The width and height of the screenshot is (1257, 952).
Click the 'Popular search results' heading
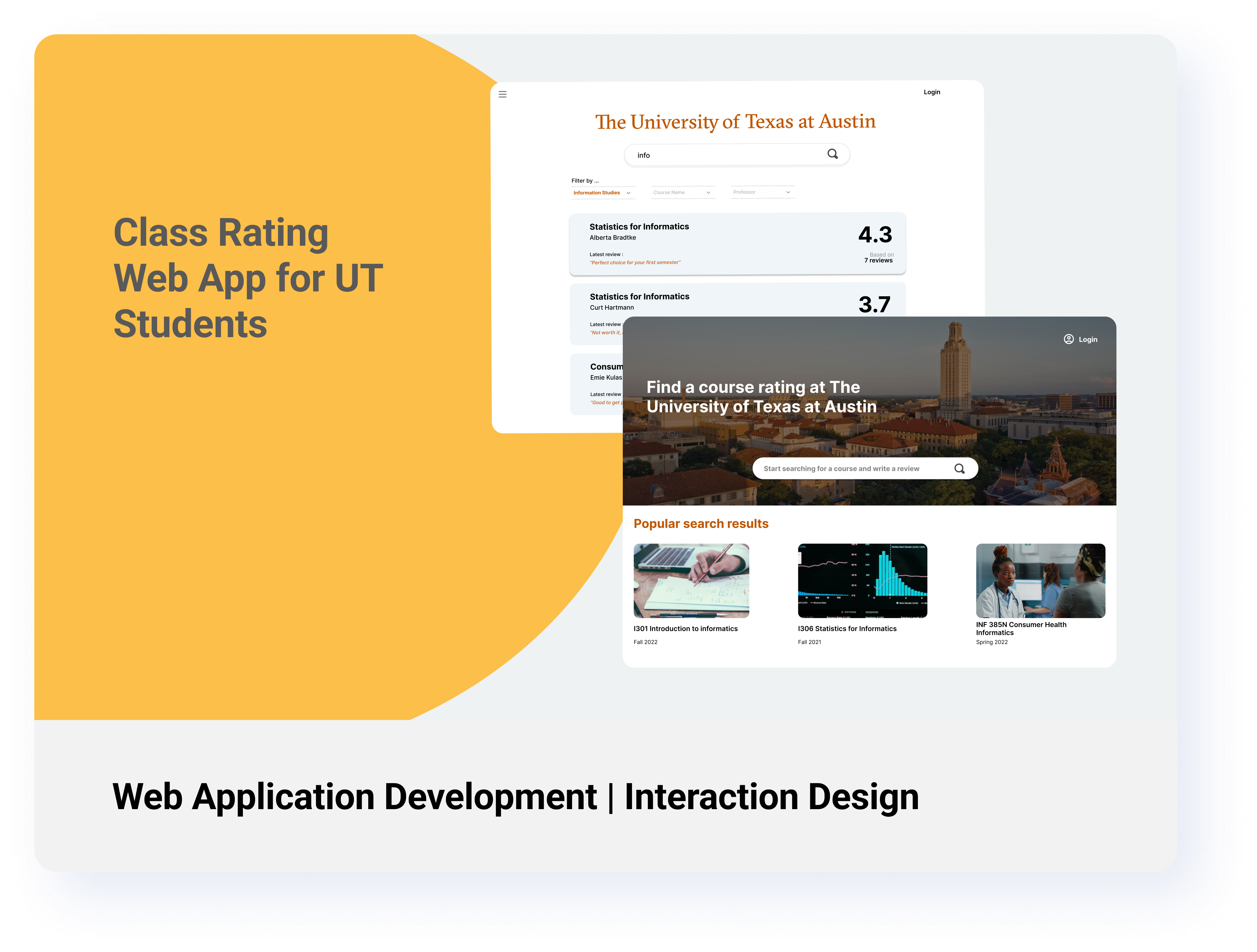pyautogui.click(x=701, y=523)
